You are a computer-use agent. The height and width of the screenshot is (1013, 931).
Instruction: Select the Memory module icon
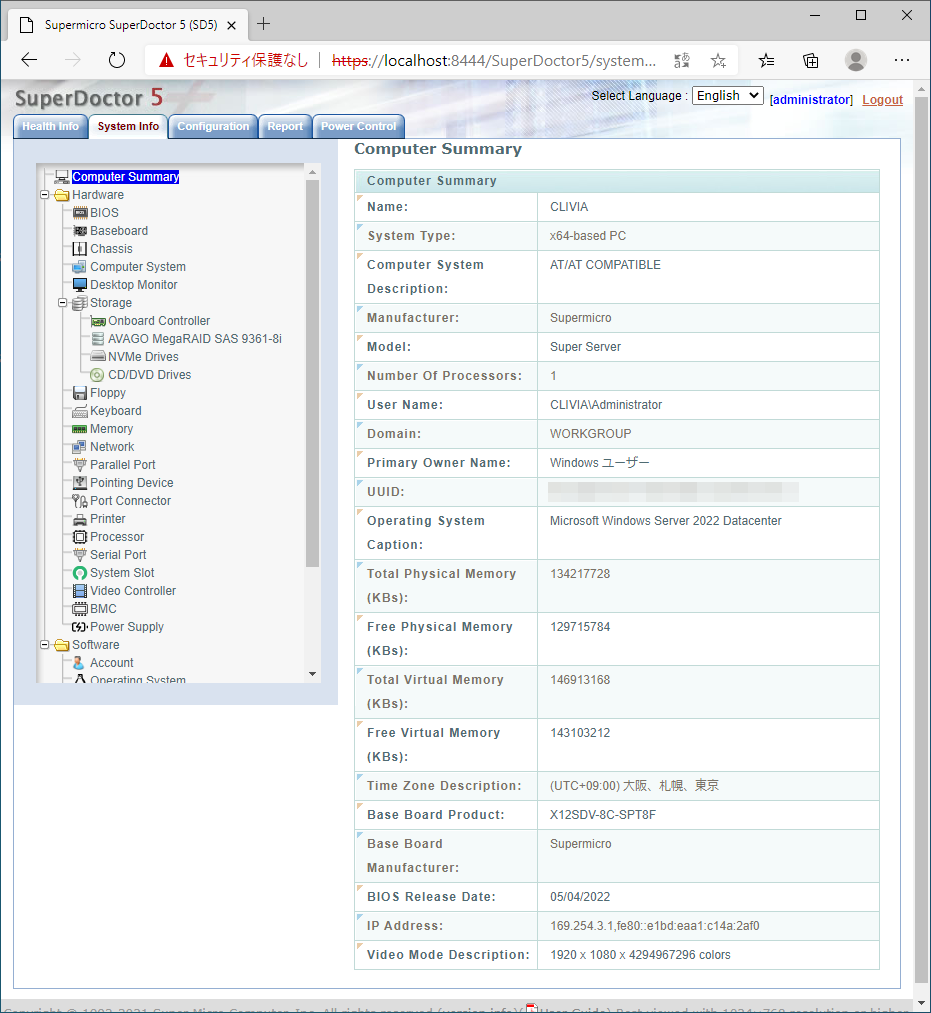click(x=80, y=429)
